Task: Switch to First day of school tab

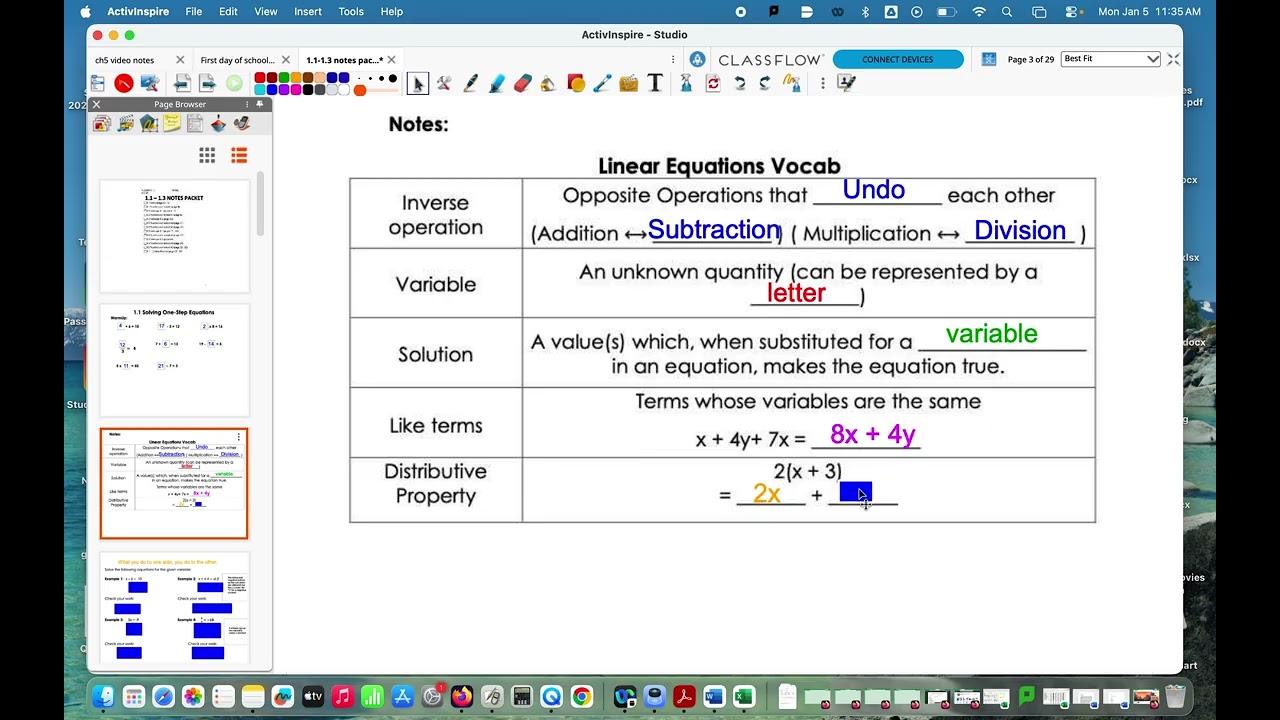Action: click(x=237, y=60)
